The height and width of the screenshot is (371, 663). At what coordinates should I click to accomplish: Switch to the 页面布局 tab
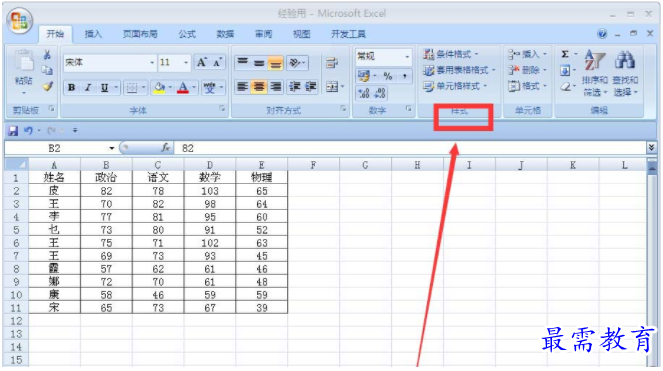pyautogui.click(x=140, y=34)
